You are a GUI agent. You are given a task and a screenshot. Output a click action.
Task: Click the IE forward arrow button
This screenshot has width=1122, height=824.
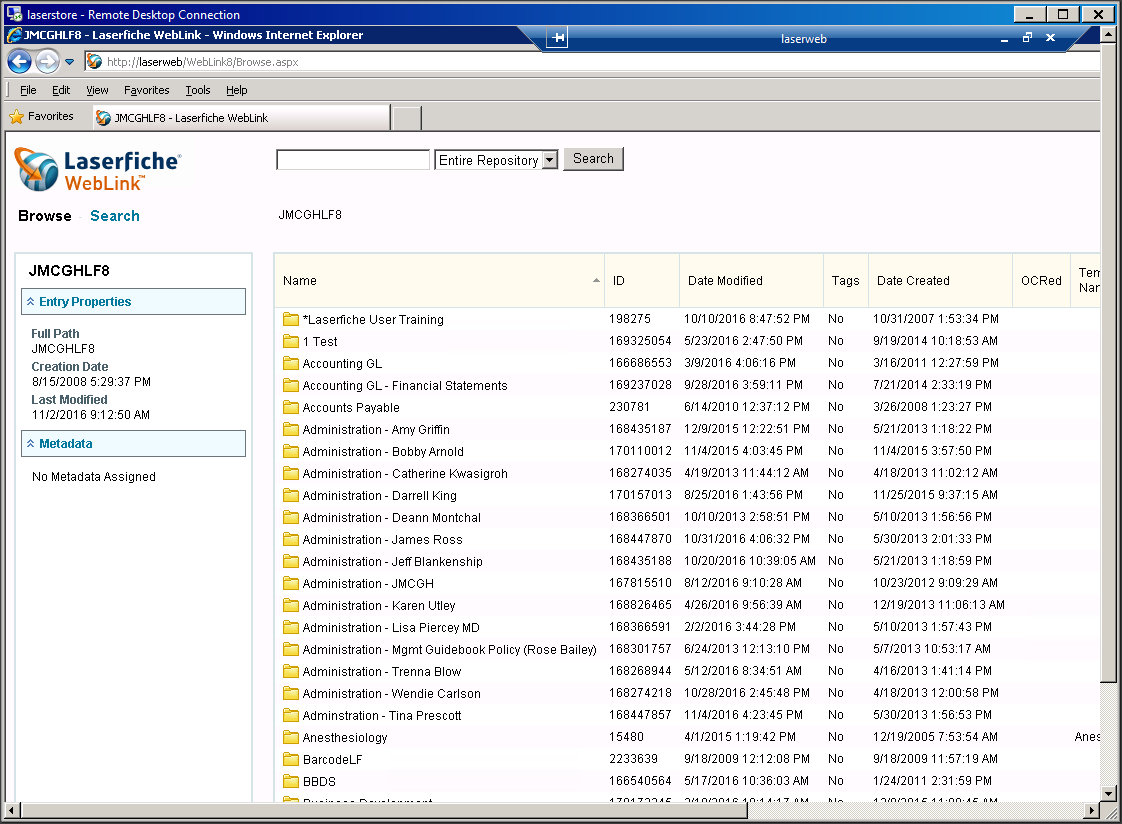[46, 62]
